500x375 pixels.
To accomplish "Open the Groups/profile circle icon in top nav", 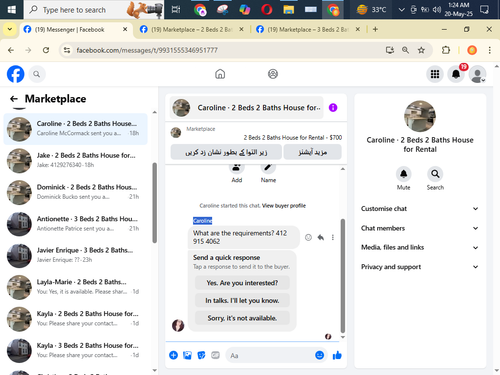I will pos(273,74).
